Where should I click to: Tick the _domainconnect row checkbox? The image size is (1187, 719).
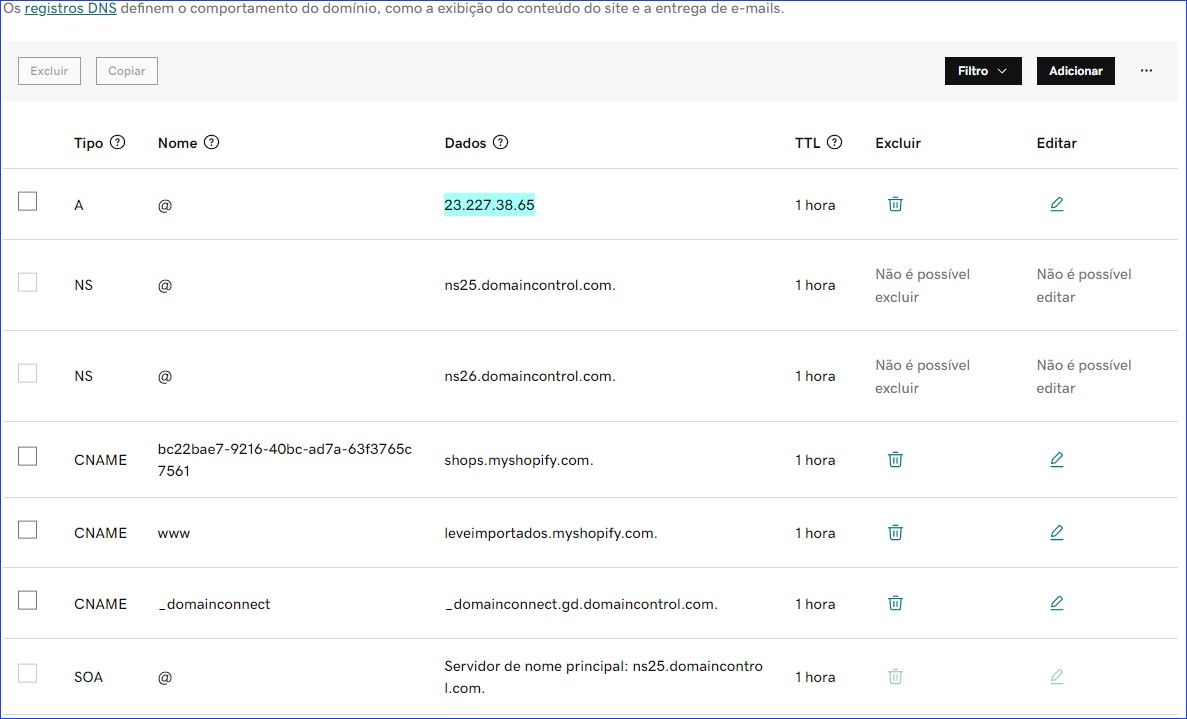27,600
